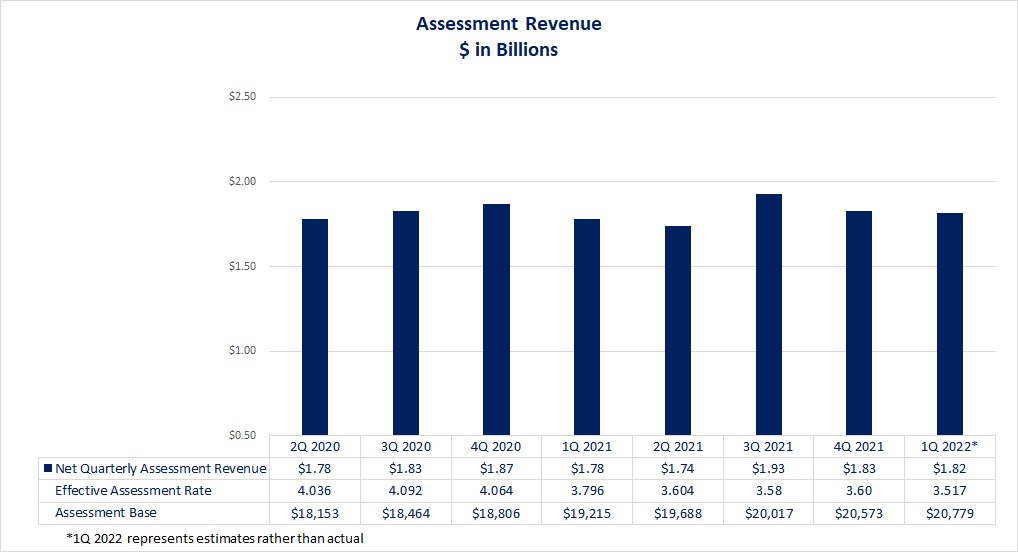
Task: Select the $1.93 revenue cell
Action: [768, 468]
